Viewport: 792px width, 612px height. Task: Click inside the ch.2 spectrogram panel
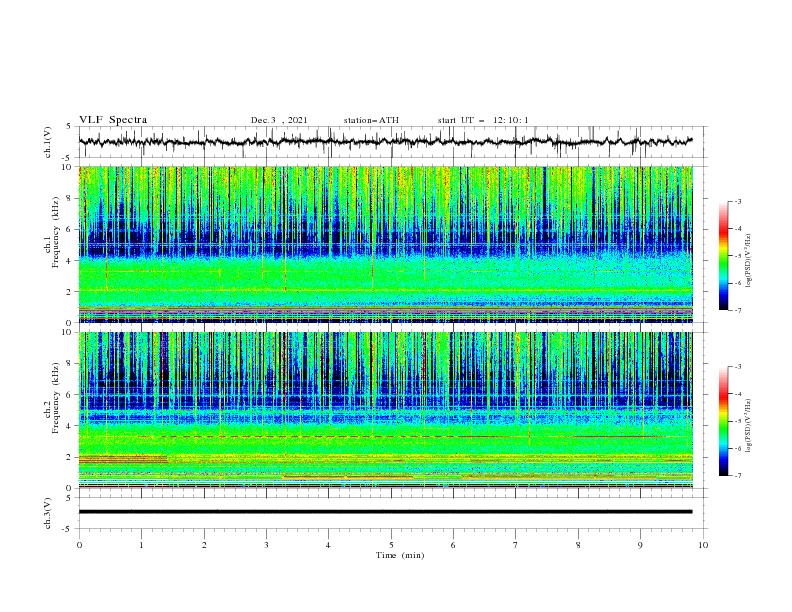coord(386,410)
